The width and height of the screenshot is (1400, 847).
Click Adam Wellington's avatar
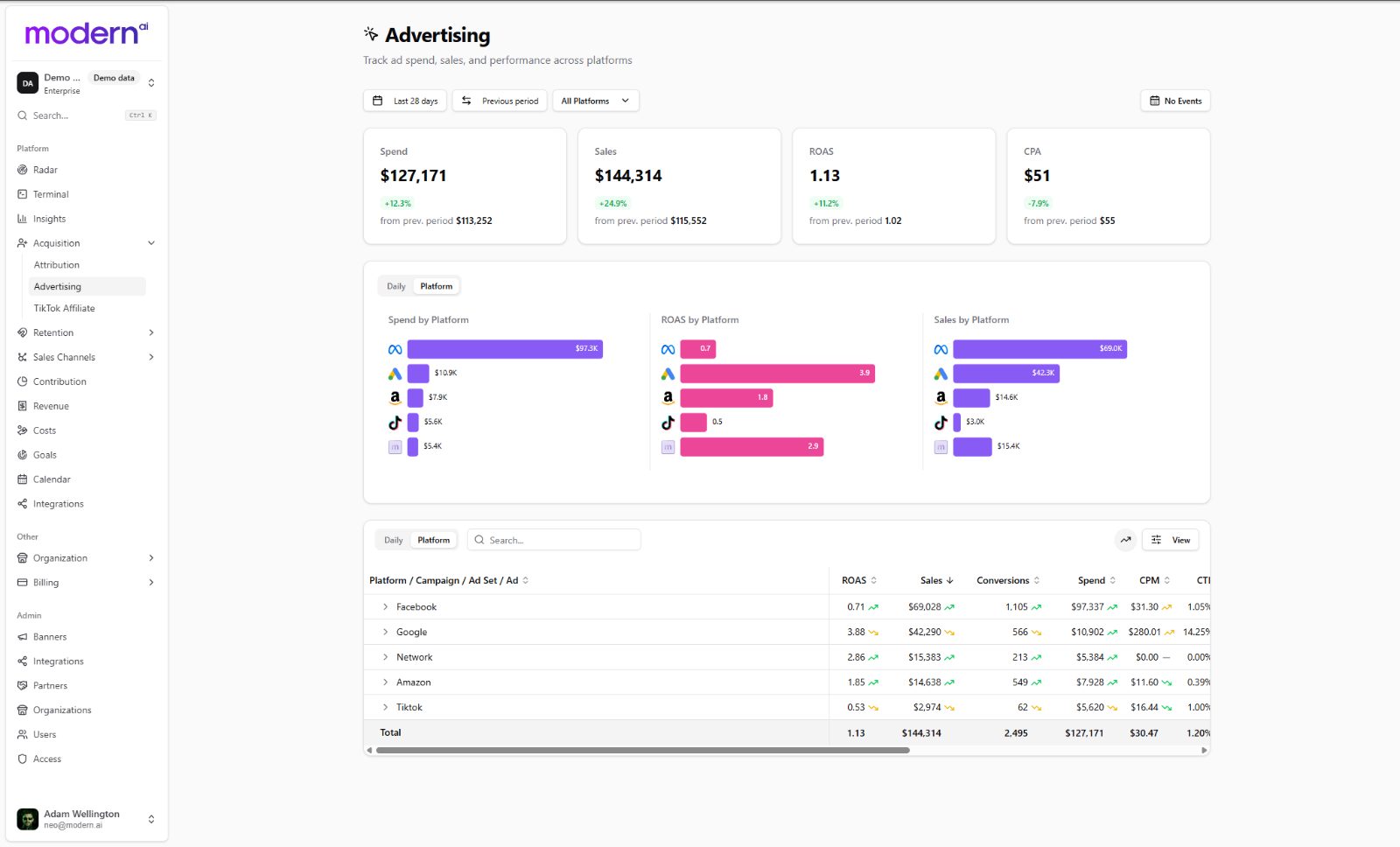click(x=28, y=819)
